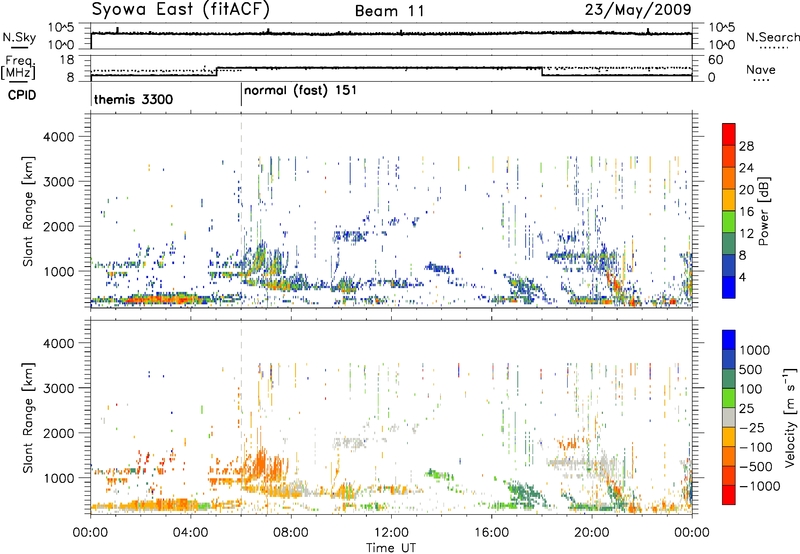Select the 'Velocity [m s-1]' colorbar title
This screenshot has width=800, height=554.
791,417
